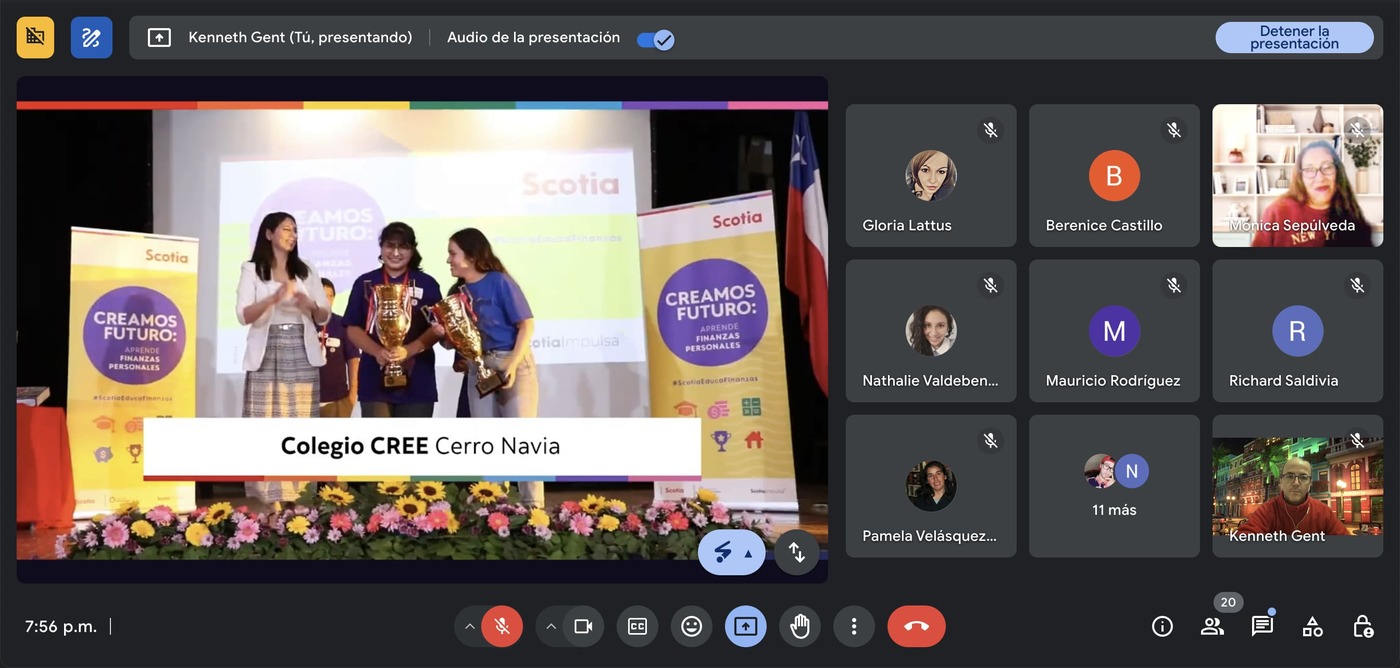The height and width of the screenshot is (668, 1400).
Task: Open the "11 más" participants tile
Action: coord(1114,486)
